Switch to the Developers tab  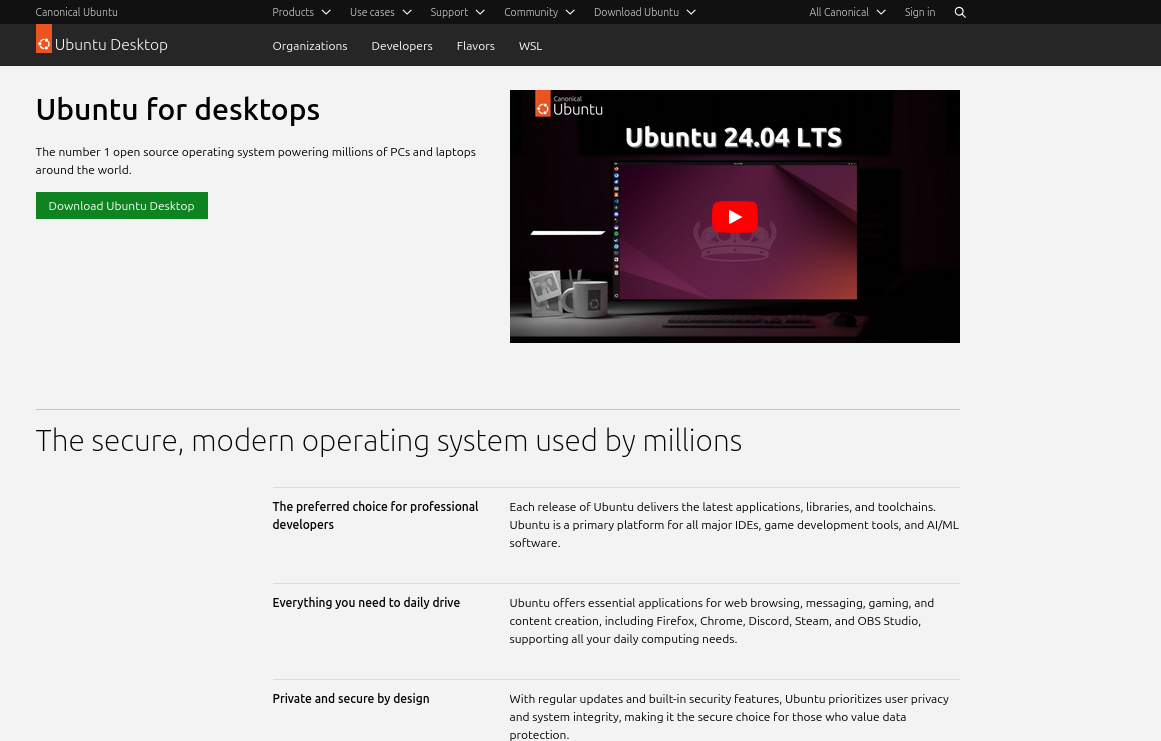click(401, 45)
